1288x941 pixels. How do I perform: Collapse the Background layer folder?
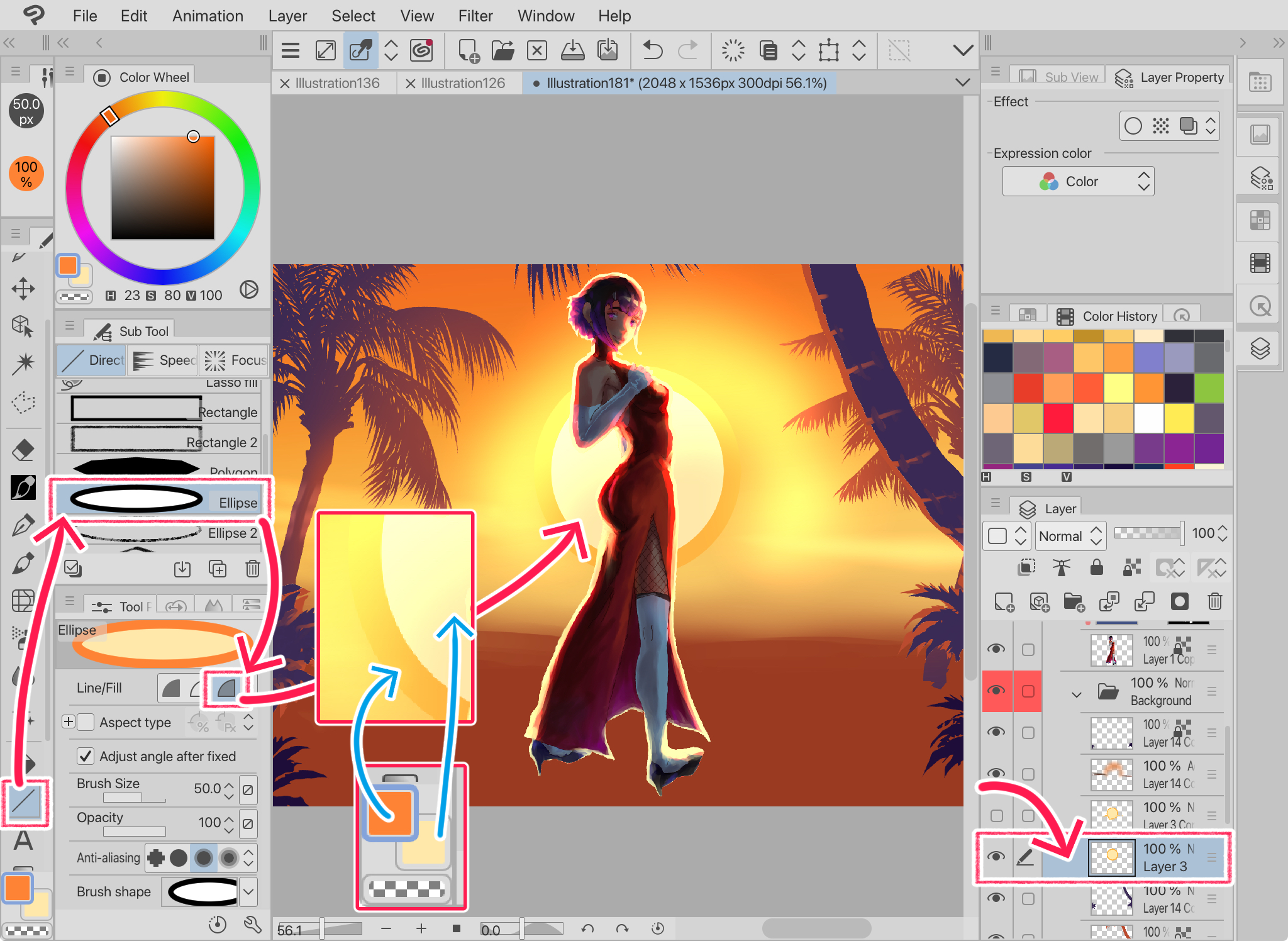1077,694
